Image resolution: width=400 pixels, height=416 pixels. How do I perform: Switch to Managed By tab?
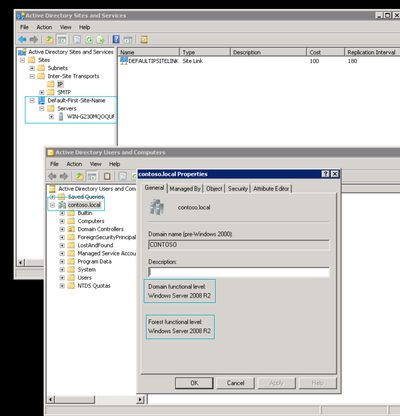click(185, 189)
